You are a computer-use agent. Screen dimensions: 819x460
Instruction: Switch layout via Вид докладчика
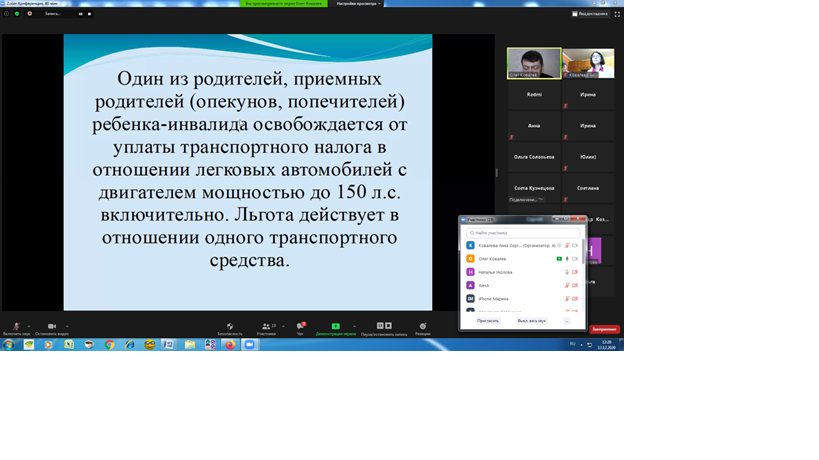(590, 14)
